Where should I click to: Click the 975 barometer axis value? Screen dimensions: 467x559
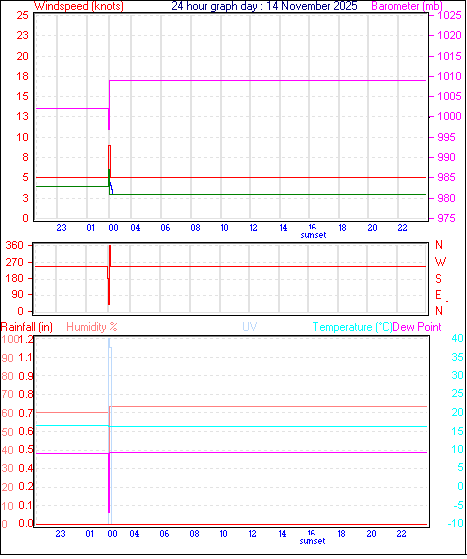446,218
